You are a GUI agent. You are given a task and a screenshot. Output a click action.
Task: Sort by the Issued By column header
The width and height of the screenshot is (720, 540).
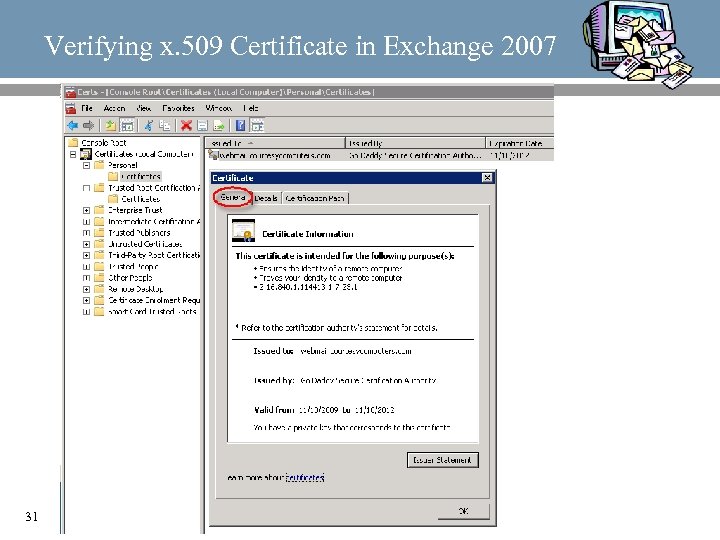[x=415, y=143]
